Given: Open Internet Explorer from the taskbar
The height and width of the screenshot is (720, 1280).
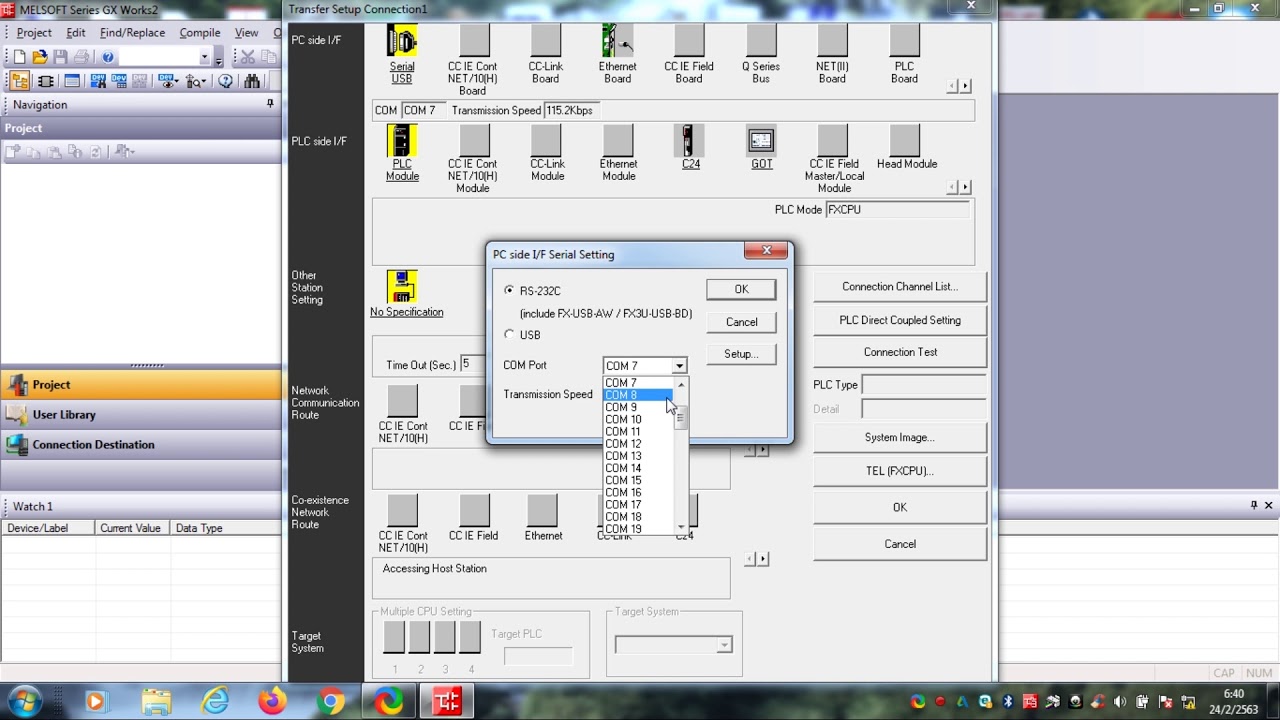Looking at the screenshot, I should tap(214, 701).
